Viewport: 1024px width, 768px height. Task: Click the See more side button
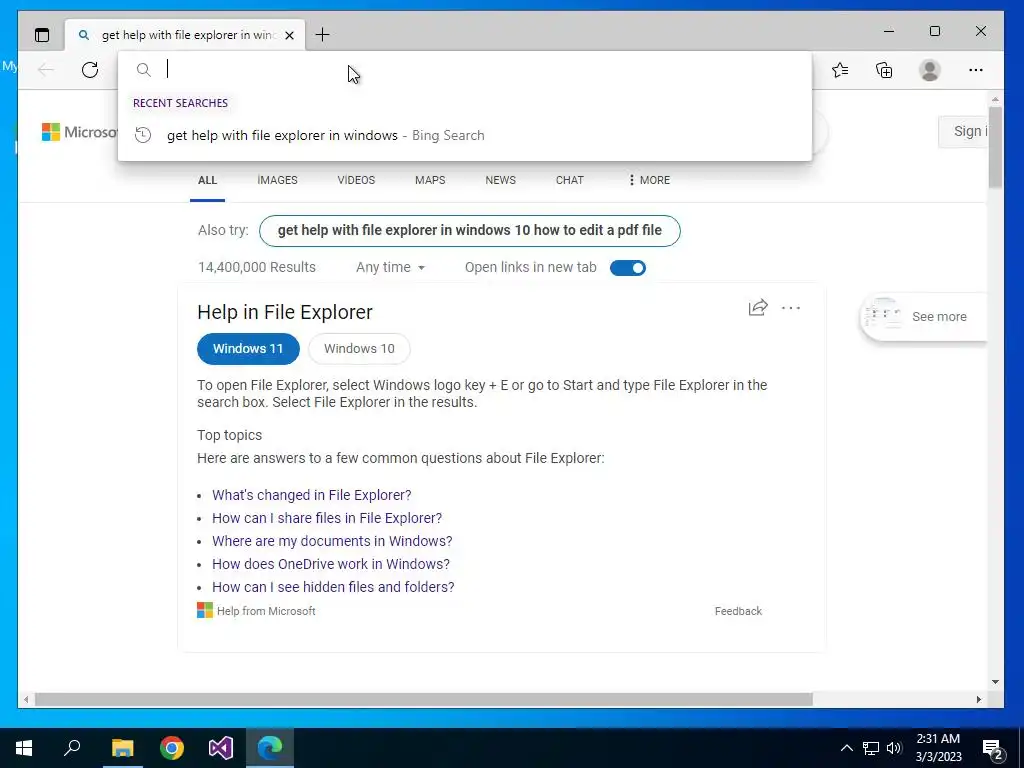click(x=923, y=317)
